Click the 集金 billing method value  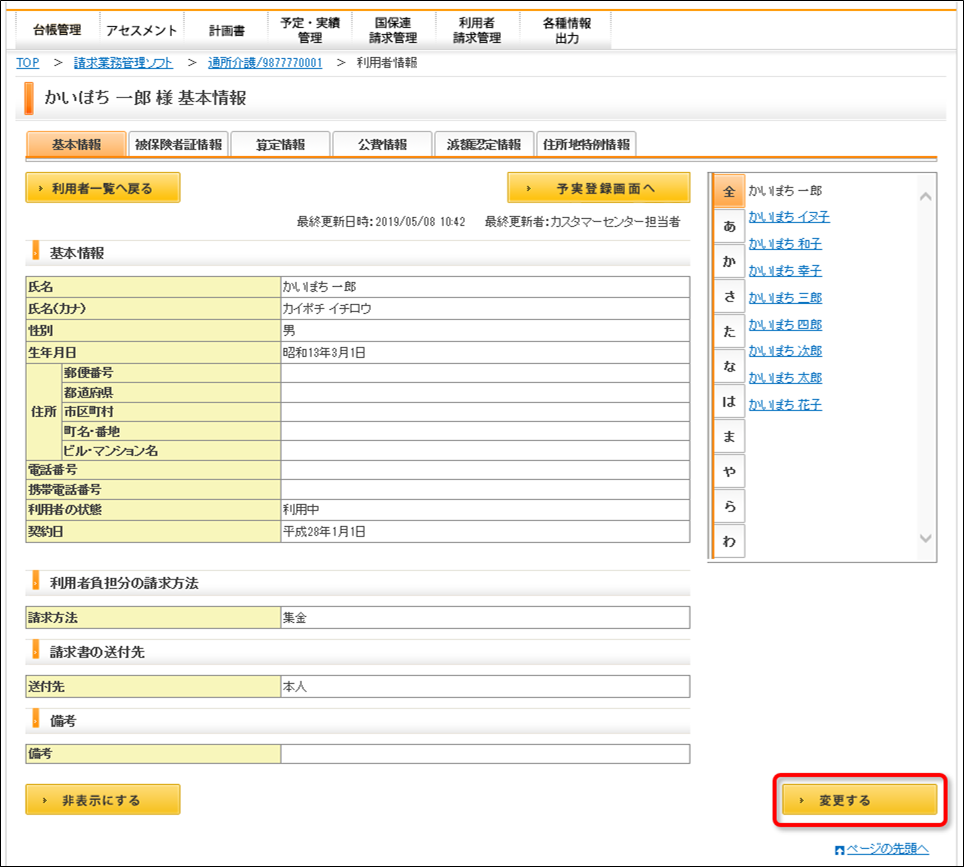click(294, 618)
